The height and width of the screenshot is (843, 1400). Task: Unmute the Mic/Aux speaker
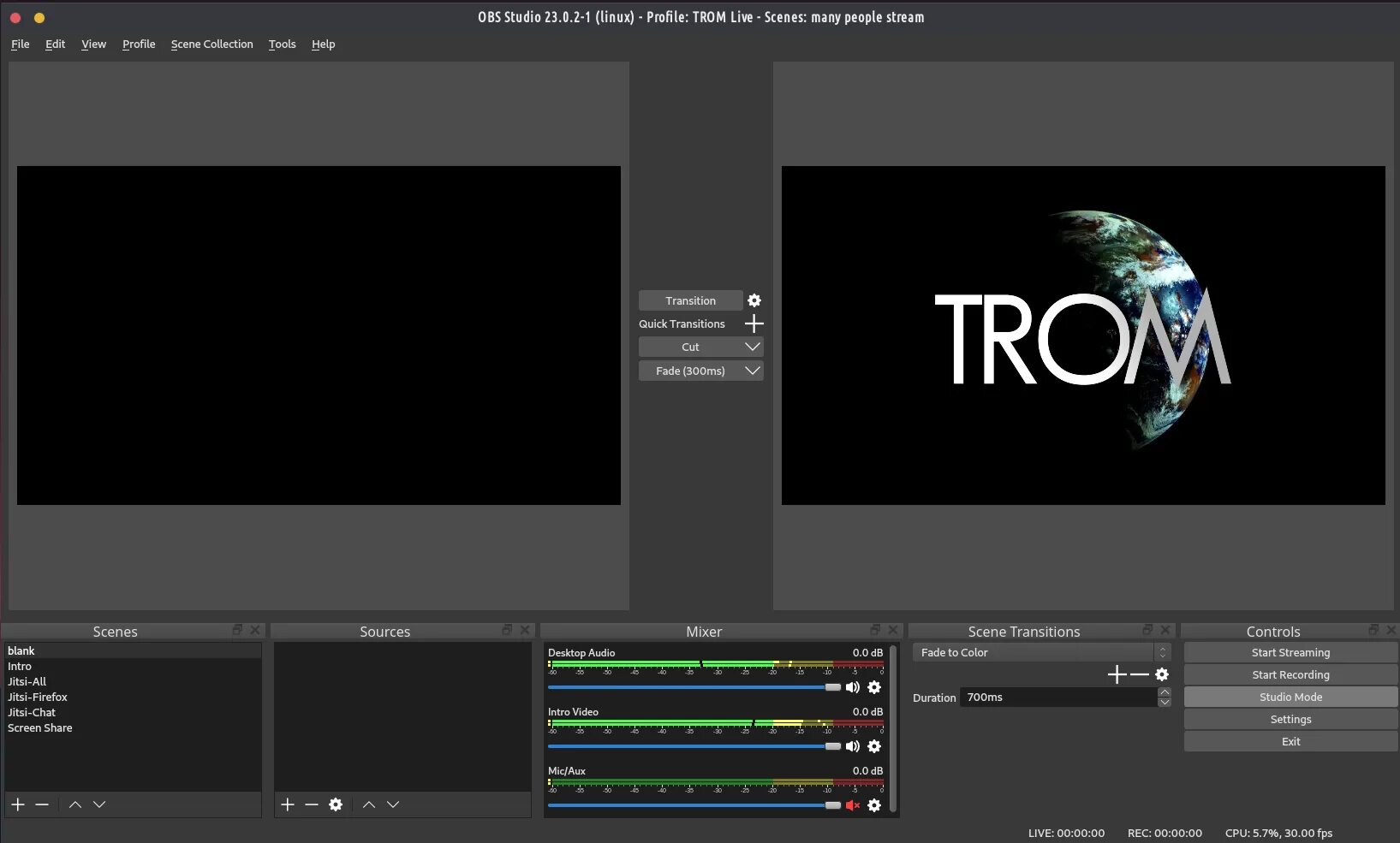click(x=853, y=805)
